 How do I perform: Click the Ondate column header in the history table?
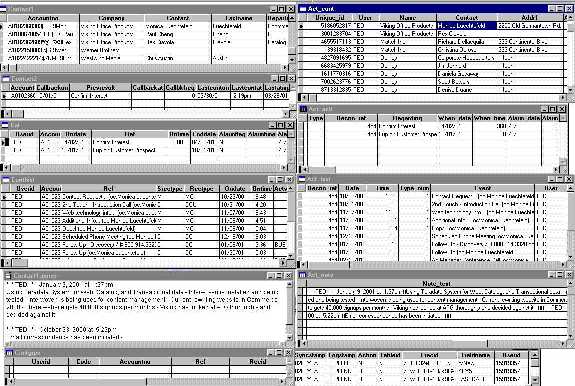click(x=235, y=188)
